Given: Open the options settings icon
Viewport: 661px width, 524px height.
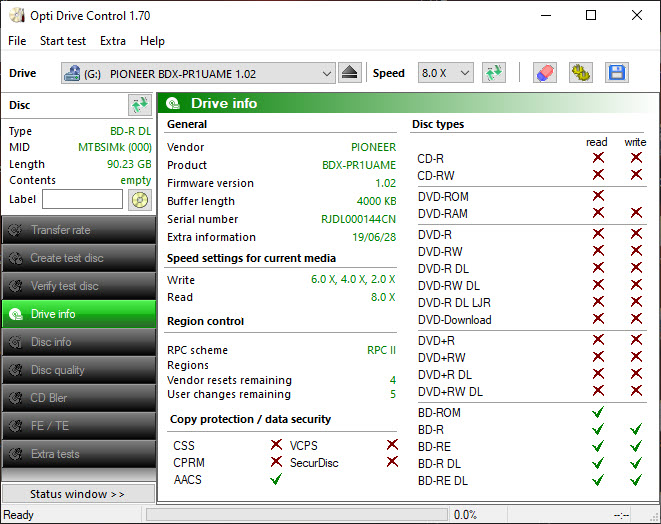Looking at the screenshot, I should pos(580,73).
